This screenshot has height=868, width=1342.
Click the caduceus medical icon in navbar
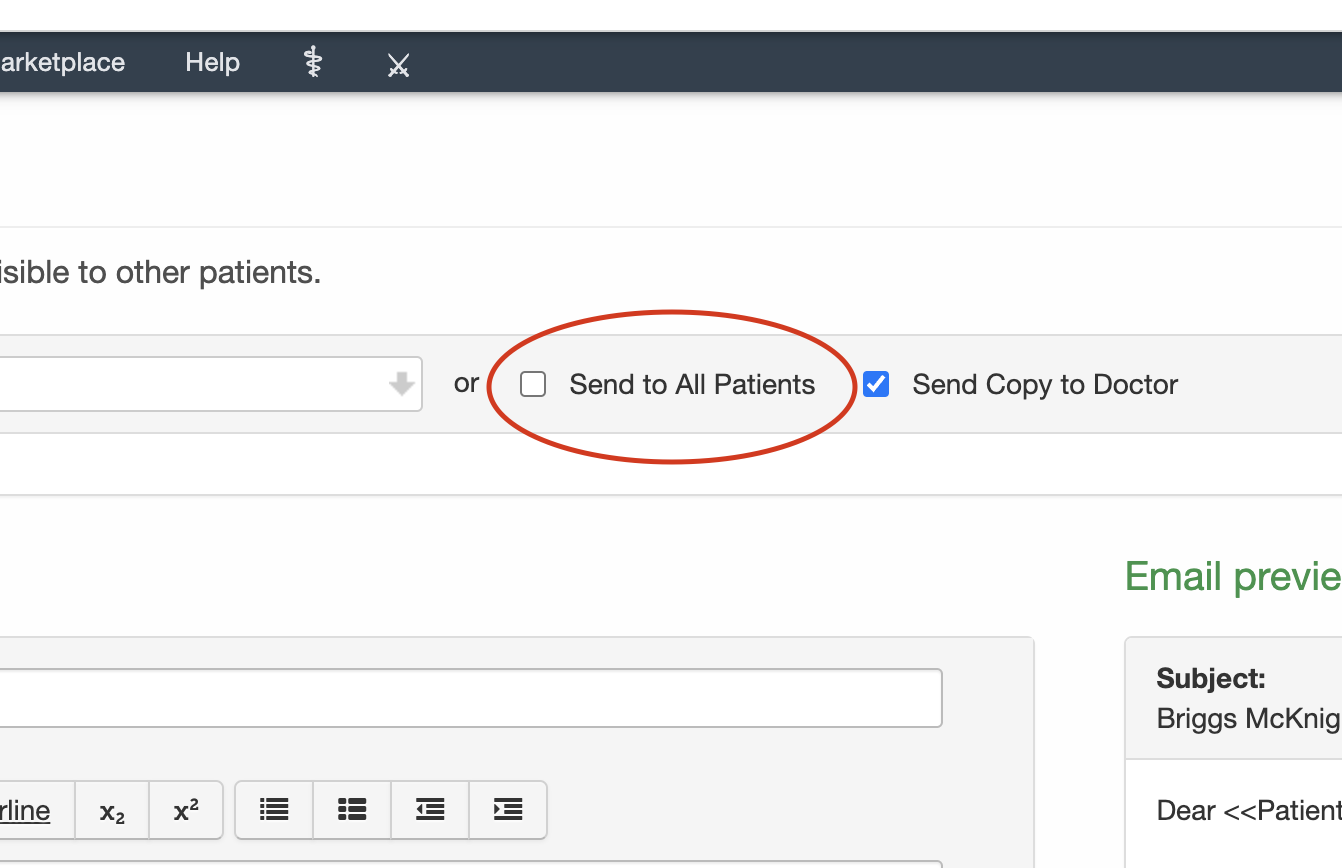point(313,63)
